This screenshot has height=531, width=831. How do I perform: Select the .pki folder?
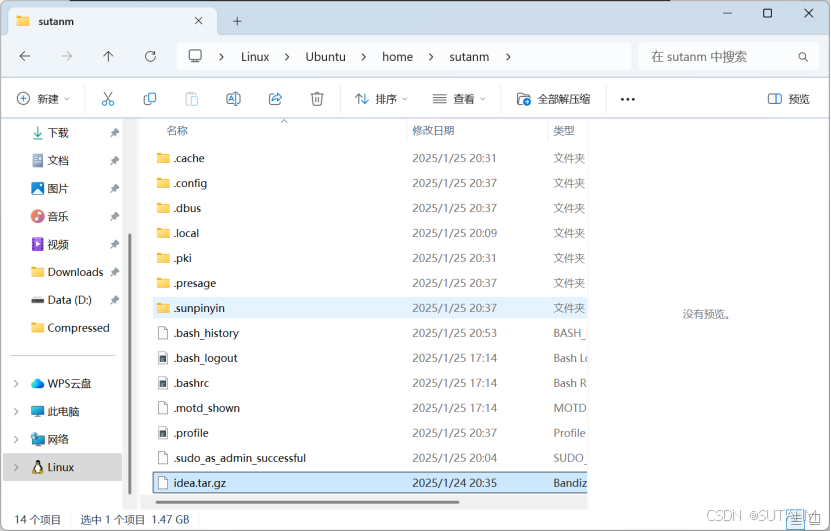click(x=369, y=258)
